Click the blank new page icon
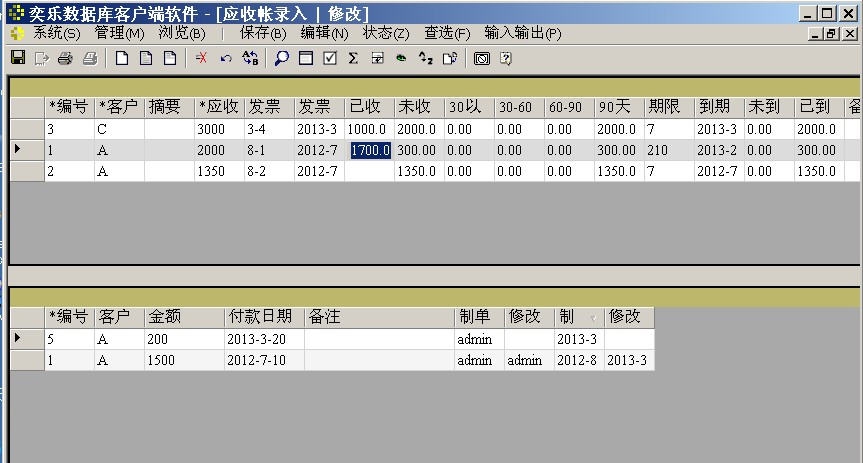863x463 pixels. [x=122, y=58]
